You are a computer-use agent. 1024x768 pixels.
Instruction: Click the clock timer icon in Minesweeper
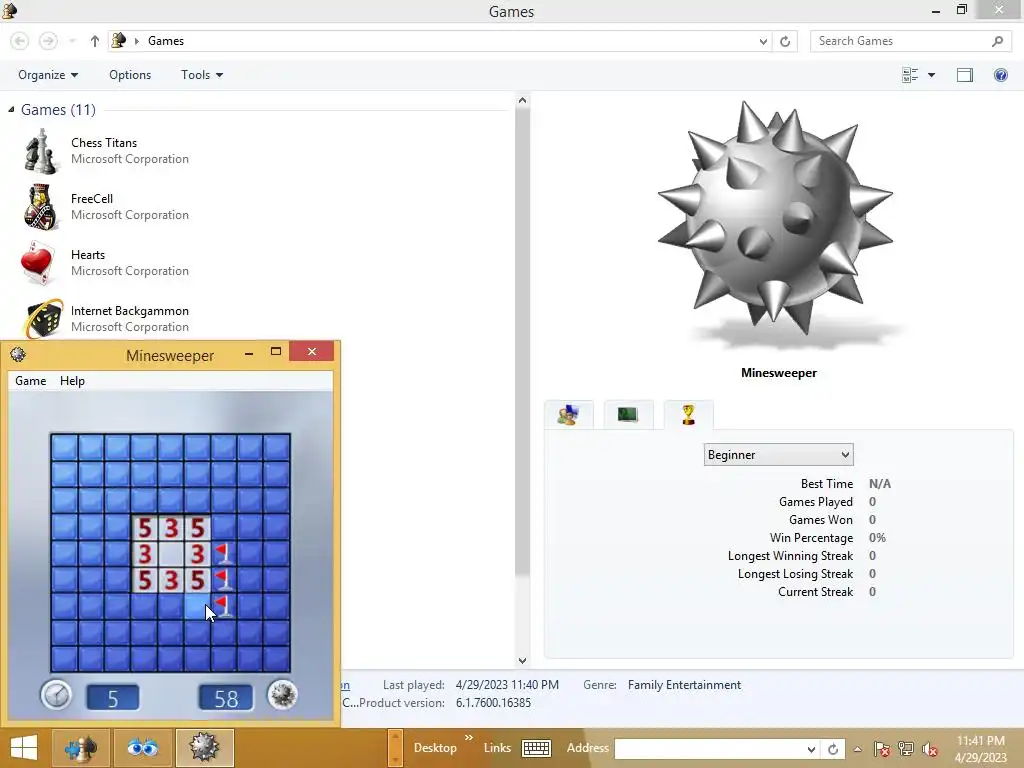point(56,695)
